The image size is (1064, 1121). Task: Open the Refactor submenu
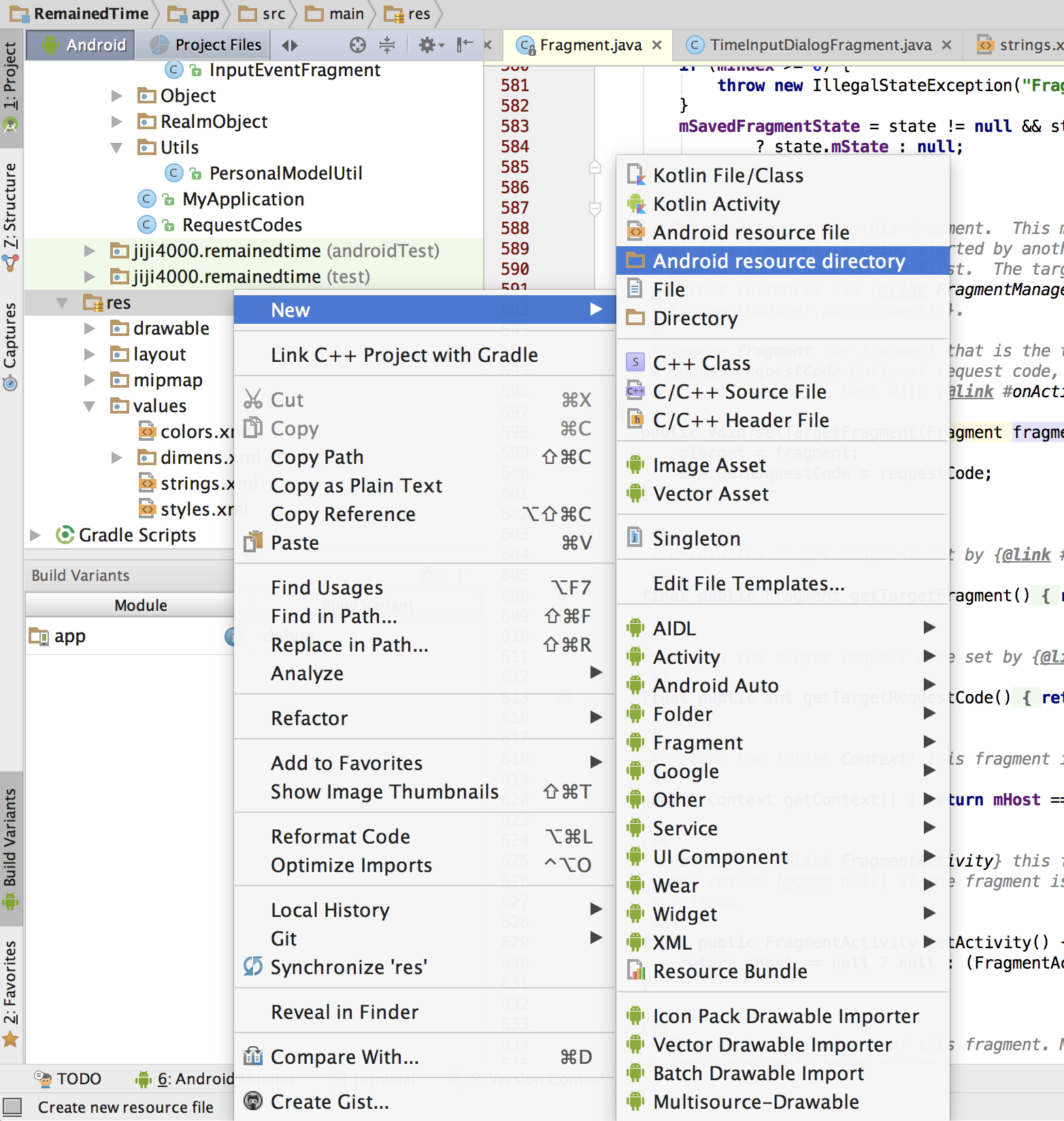point(425,718)
